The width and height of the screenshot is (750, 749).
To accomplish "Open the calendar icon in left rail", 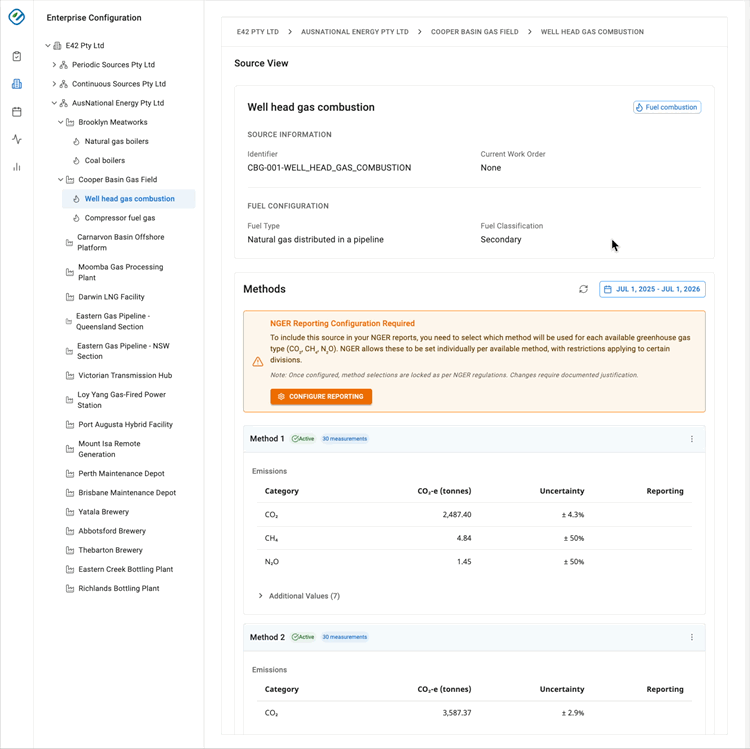I will 17,112.
